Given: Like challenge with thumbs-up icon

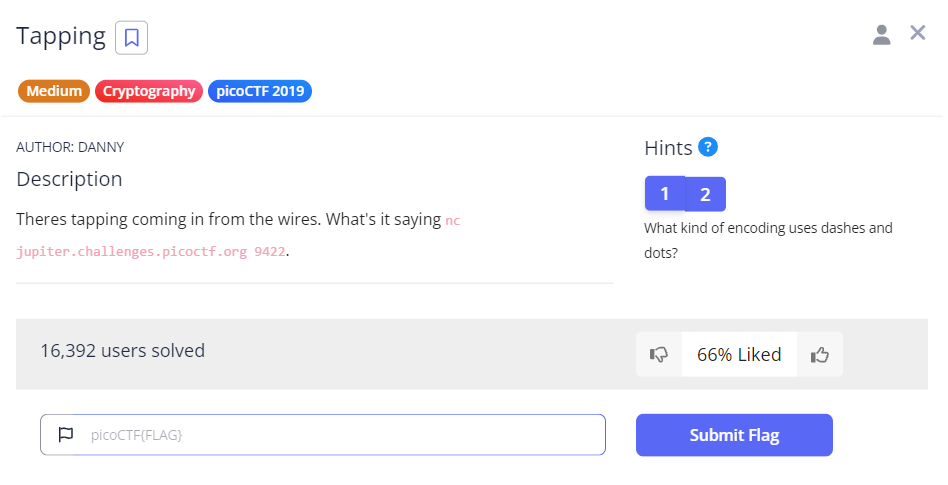Looking at the screenshot, I should coord(820,354).
